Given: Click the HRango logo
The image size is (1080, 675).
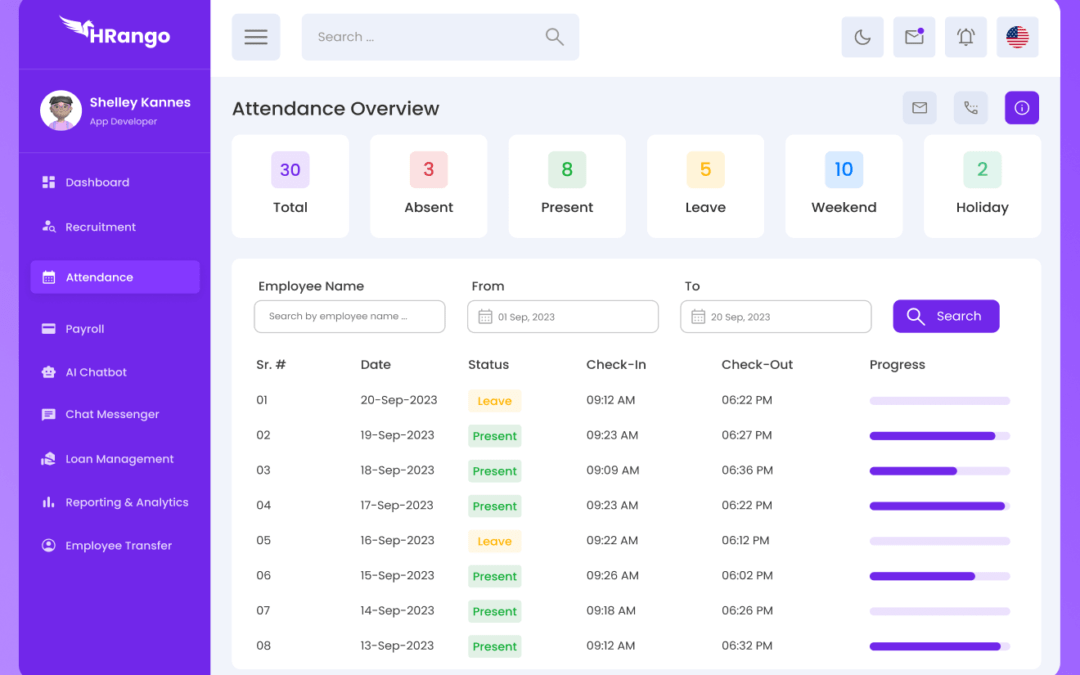Looking at the screenshot, I should [114, 32].
